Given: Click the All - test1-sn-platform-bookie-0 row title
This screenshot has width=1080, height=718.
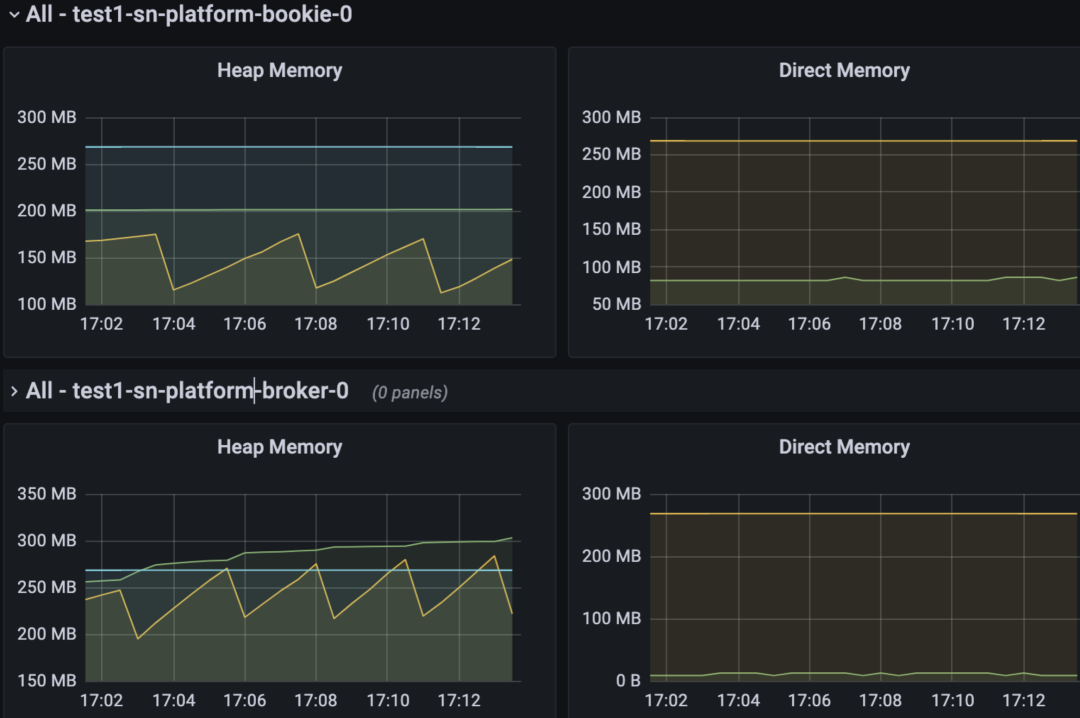Looking at the screenshot, I should click(x=189, y=14).
